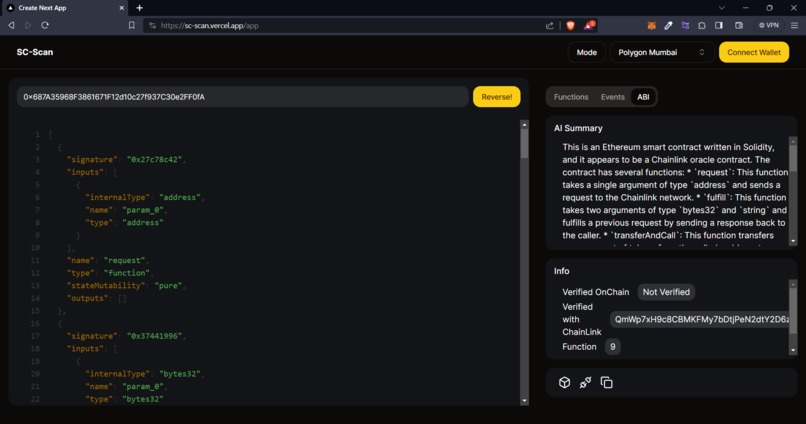Click the cube icon in bottom panel

pos(564,382)
